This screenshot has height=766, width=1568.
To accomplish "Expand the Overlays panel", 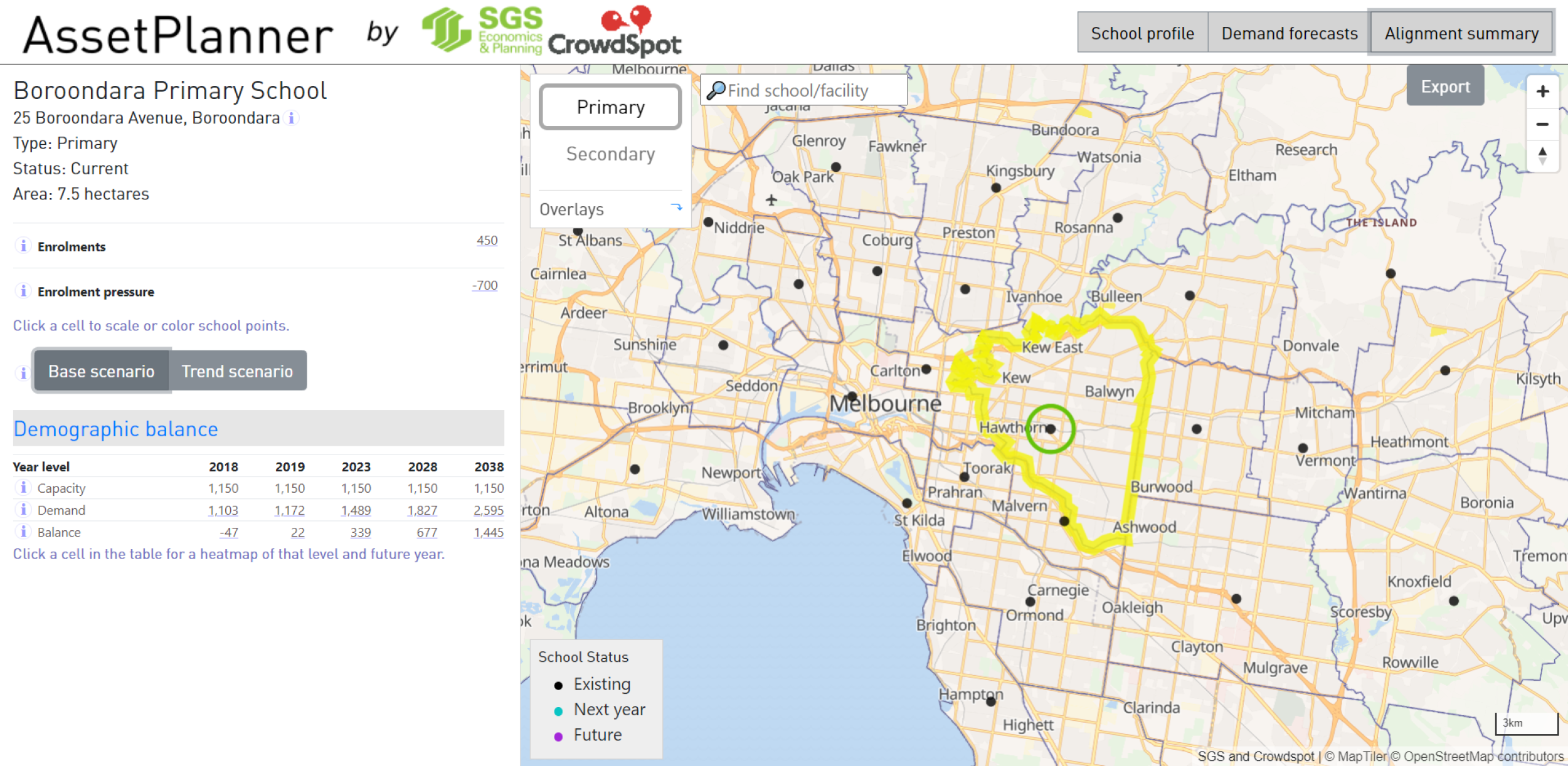I will 677,208.
